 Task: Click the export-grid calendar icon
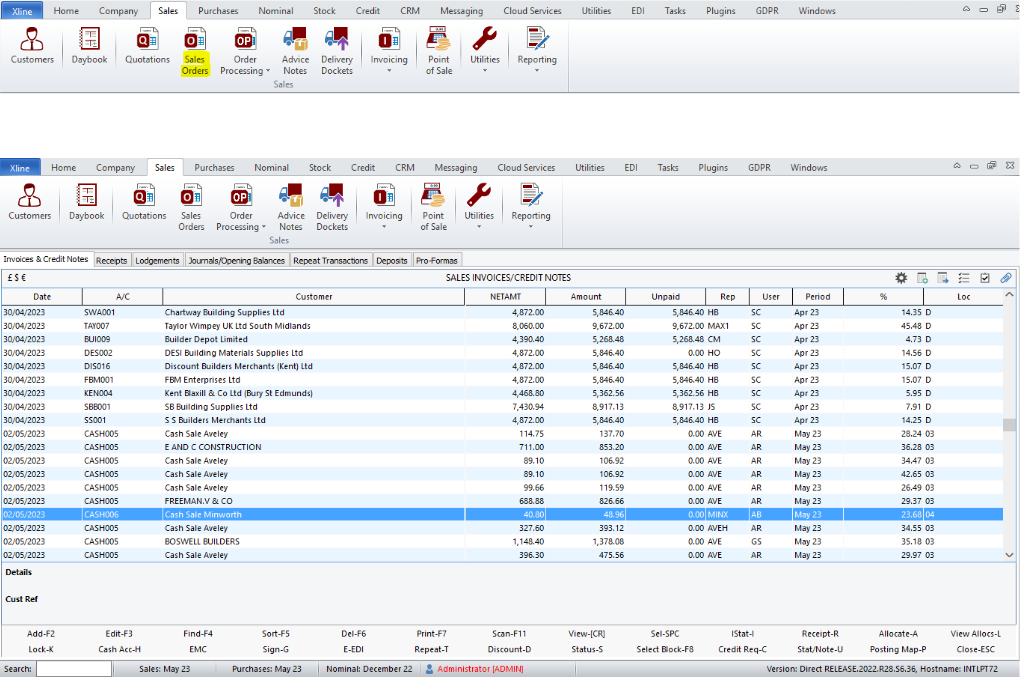tap(942, 278)
